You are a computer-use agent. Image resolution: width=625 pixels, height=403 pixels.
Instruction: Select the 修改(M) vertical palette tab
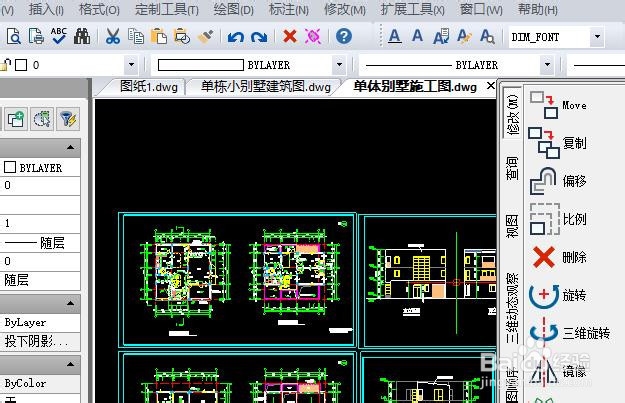[x=513, y=114]
